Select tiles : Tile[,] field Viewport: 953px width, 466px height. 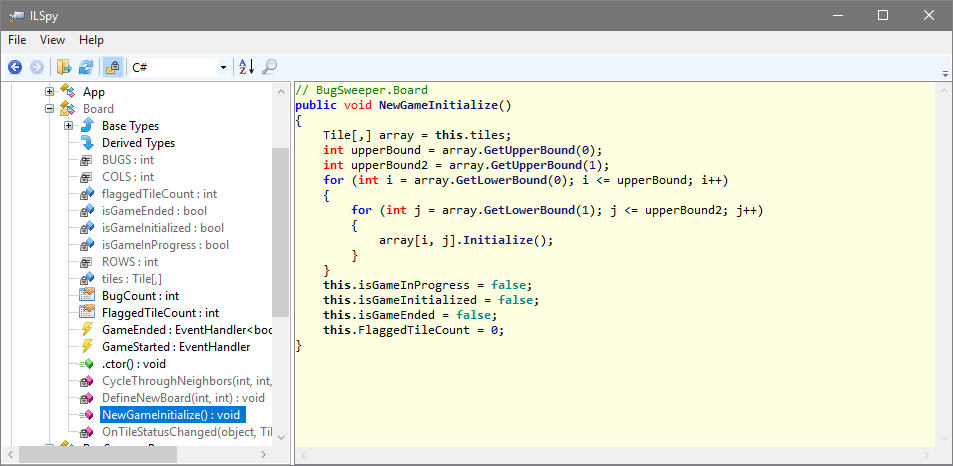131,279
